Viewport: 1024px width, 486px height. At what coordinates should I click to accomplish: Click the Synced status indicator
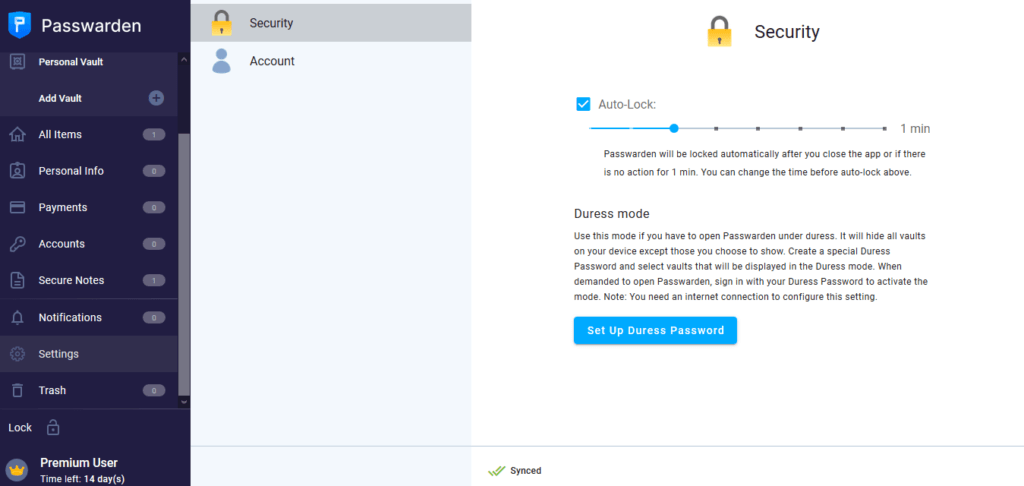click(515, 470)
